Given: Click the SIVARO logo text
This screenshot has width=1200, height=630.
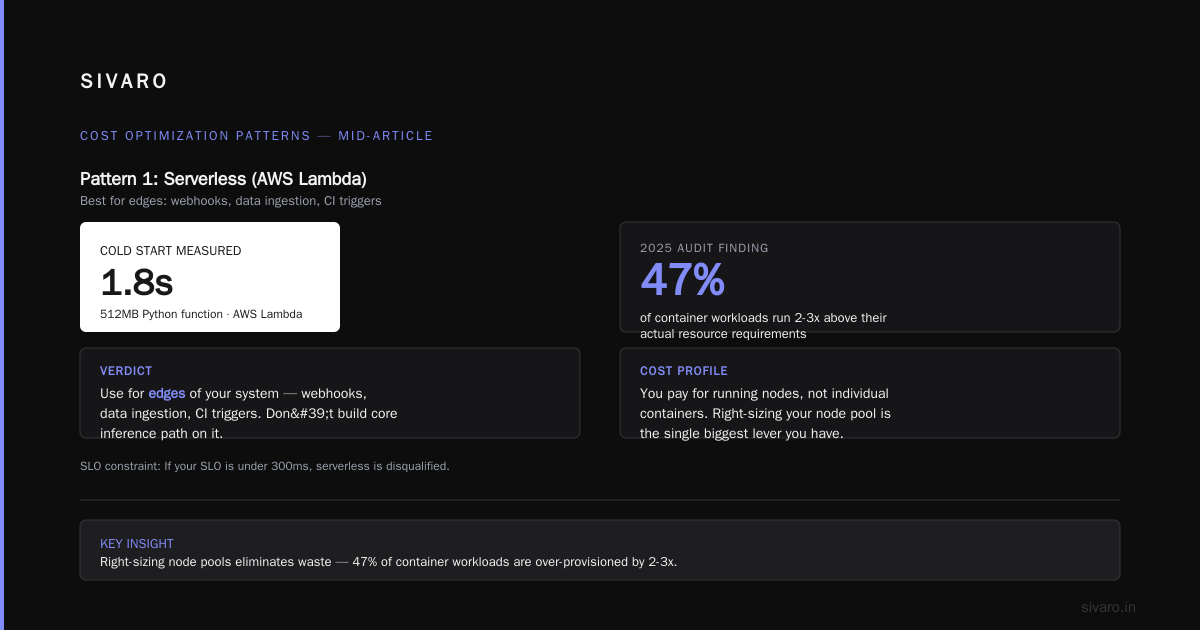Looking at the screenshot, I should click(x=124, y=82).
